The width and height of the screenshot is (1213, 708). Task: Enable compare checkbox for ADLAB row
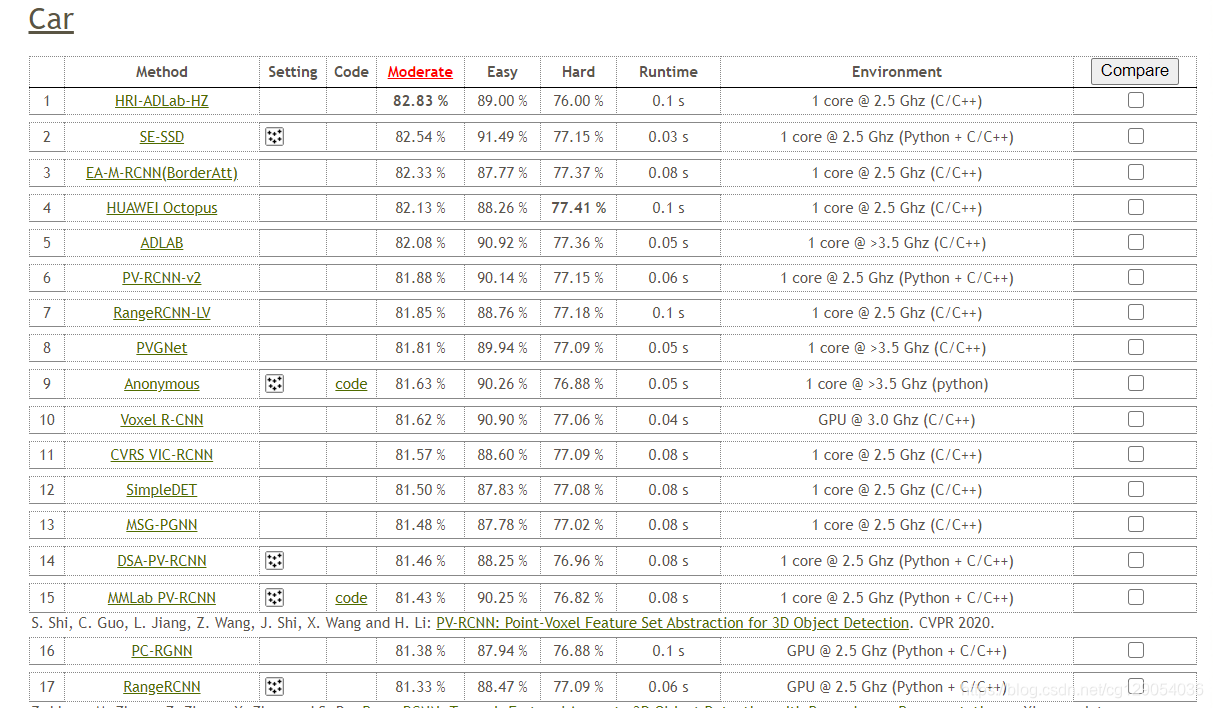pos(1136,242)
